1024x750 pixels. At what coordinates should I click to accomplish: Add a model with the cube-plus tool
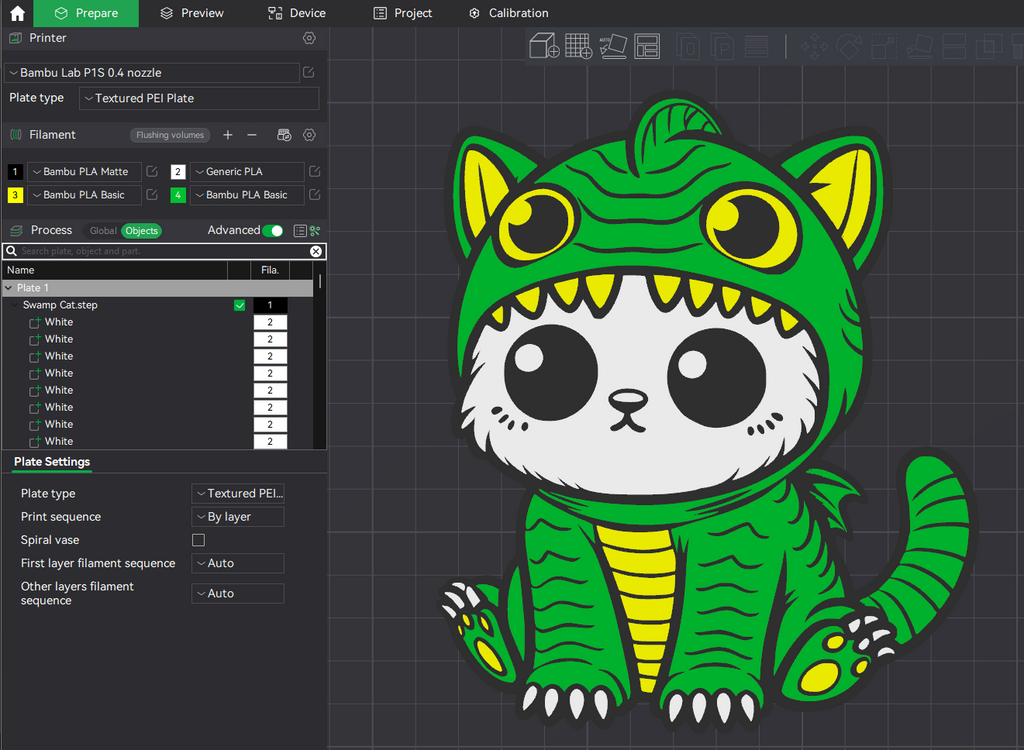click(x=544, y=46)
